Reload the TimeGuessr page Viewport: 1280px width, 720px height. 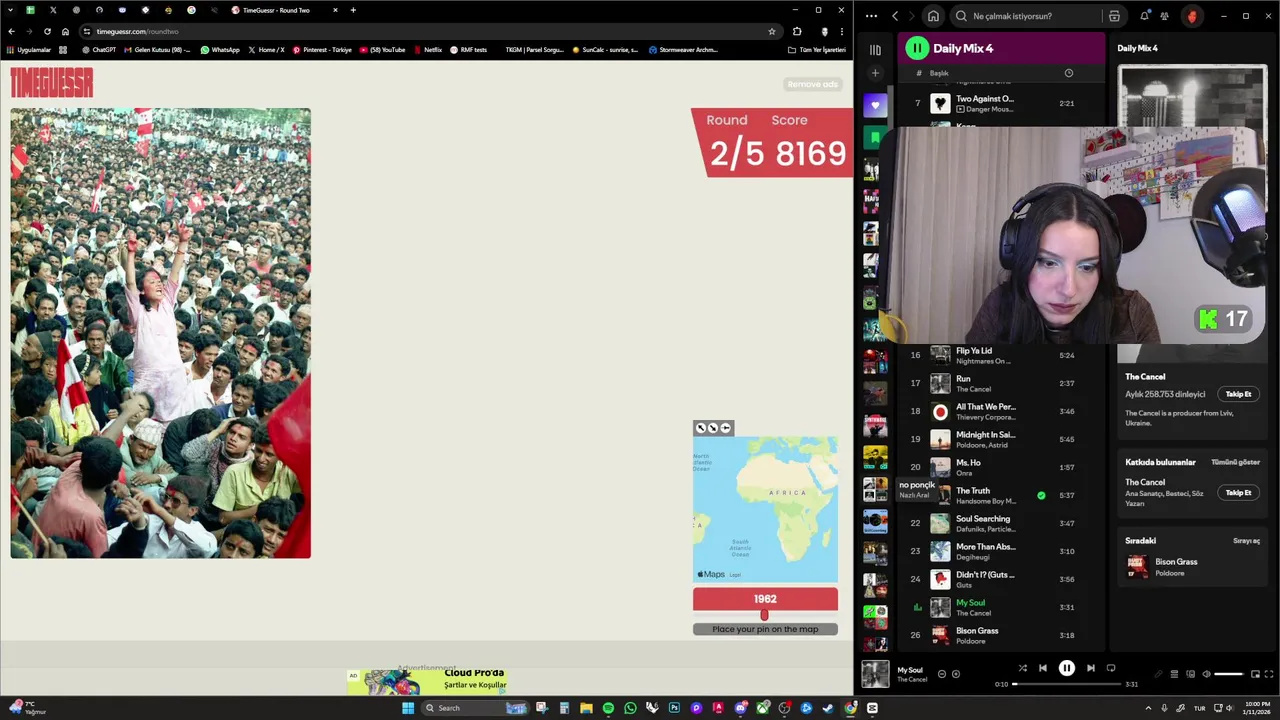click(47, 31)
